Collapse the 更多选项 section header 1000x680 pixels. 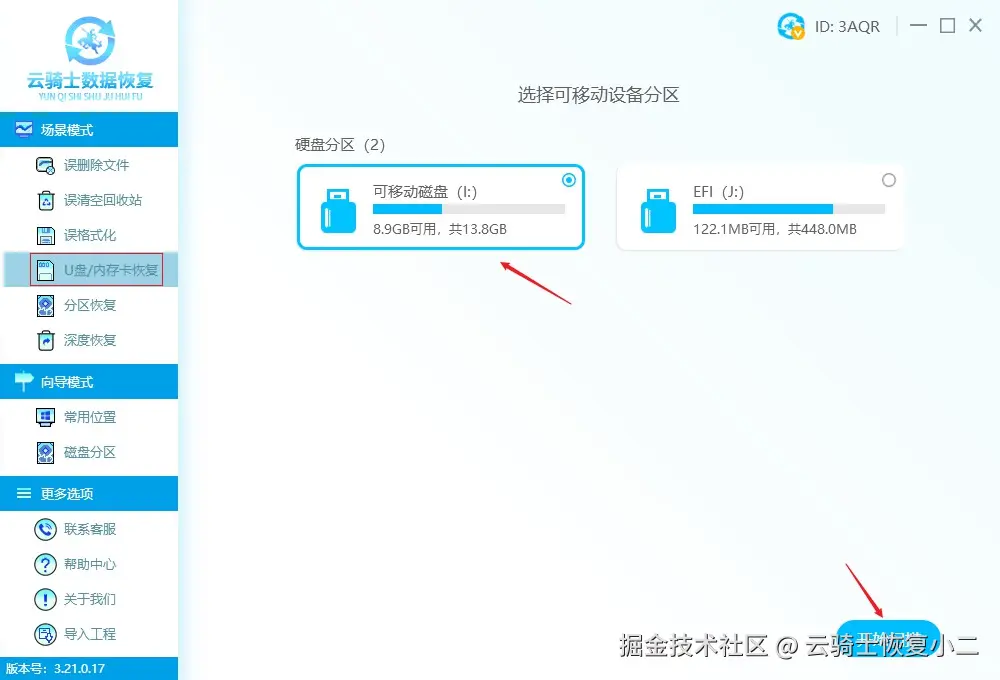point(89,493)
